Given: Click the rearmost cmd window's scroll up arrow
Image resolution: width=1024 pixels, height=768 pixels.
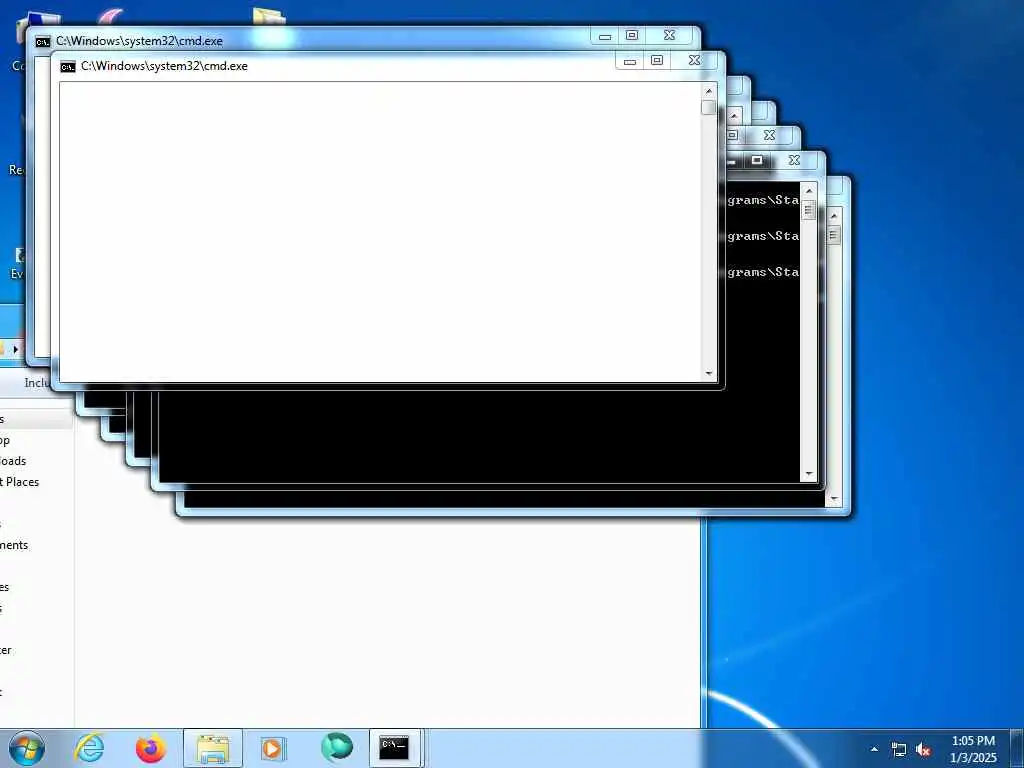Looking at the screenshot, I should click(833, 216).
